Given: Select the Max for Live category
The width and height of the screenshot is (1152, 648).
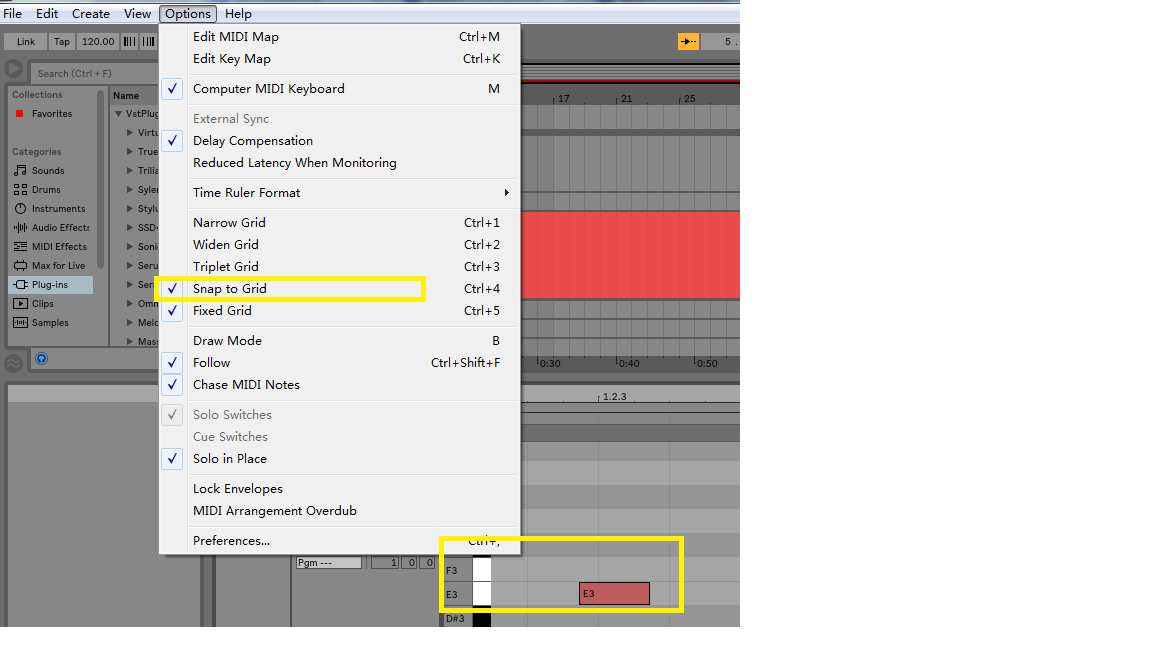Looking at the screenshot, I should point(58,266).
